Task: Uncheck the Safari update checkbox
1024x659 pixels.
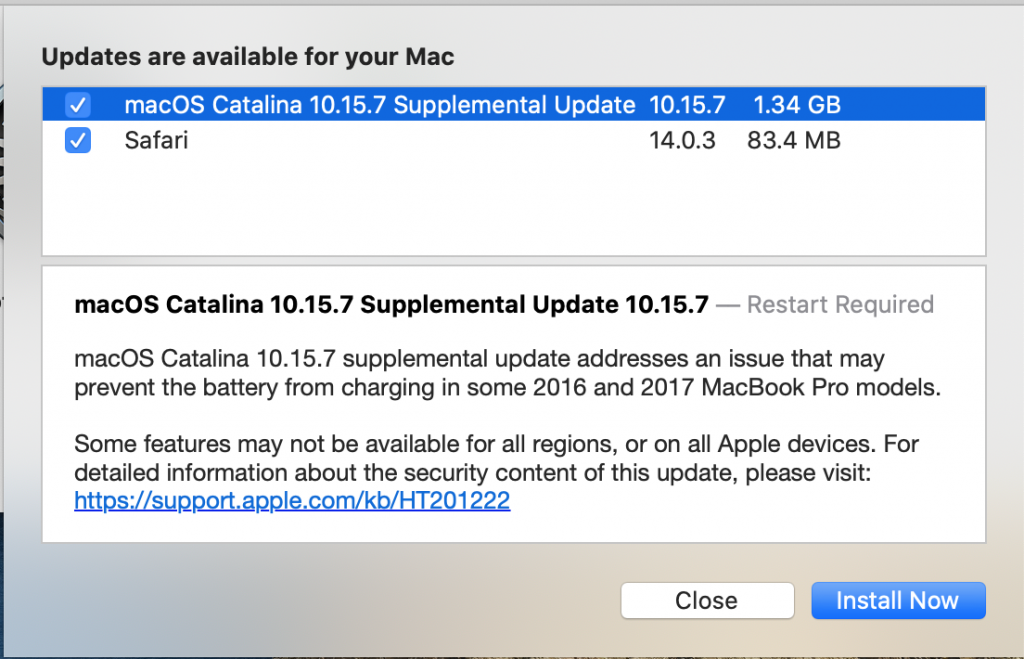Action: [78, 140]
